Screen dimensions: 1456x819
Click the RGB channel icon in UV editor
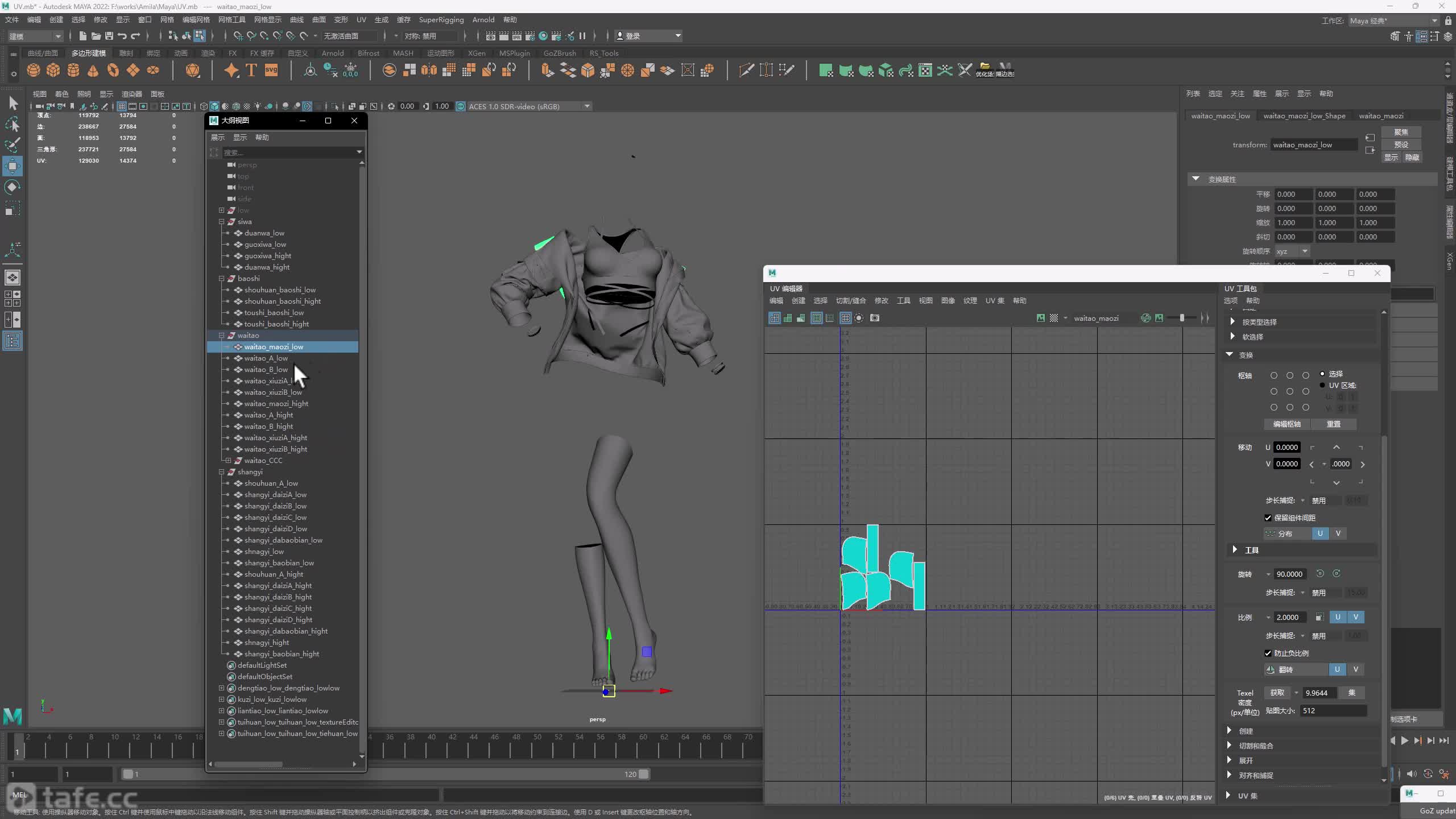(1146, 318)
